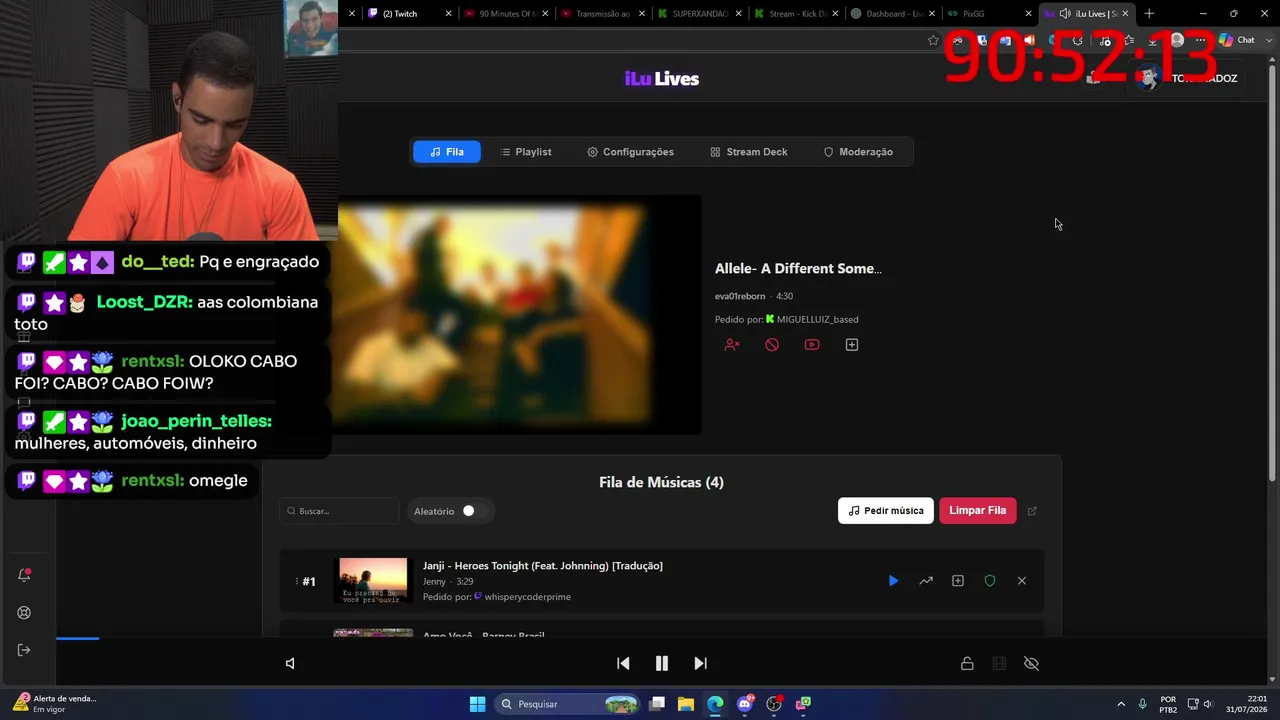Switch to the Transmissão ao browser tab
This screenshot has height=720, width=1280.
[x=603, y=14]
